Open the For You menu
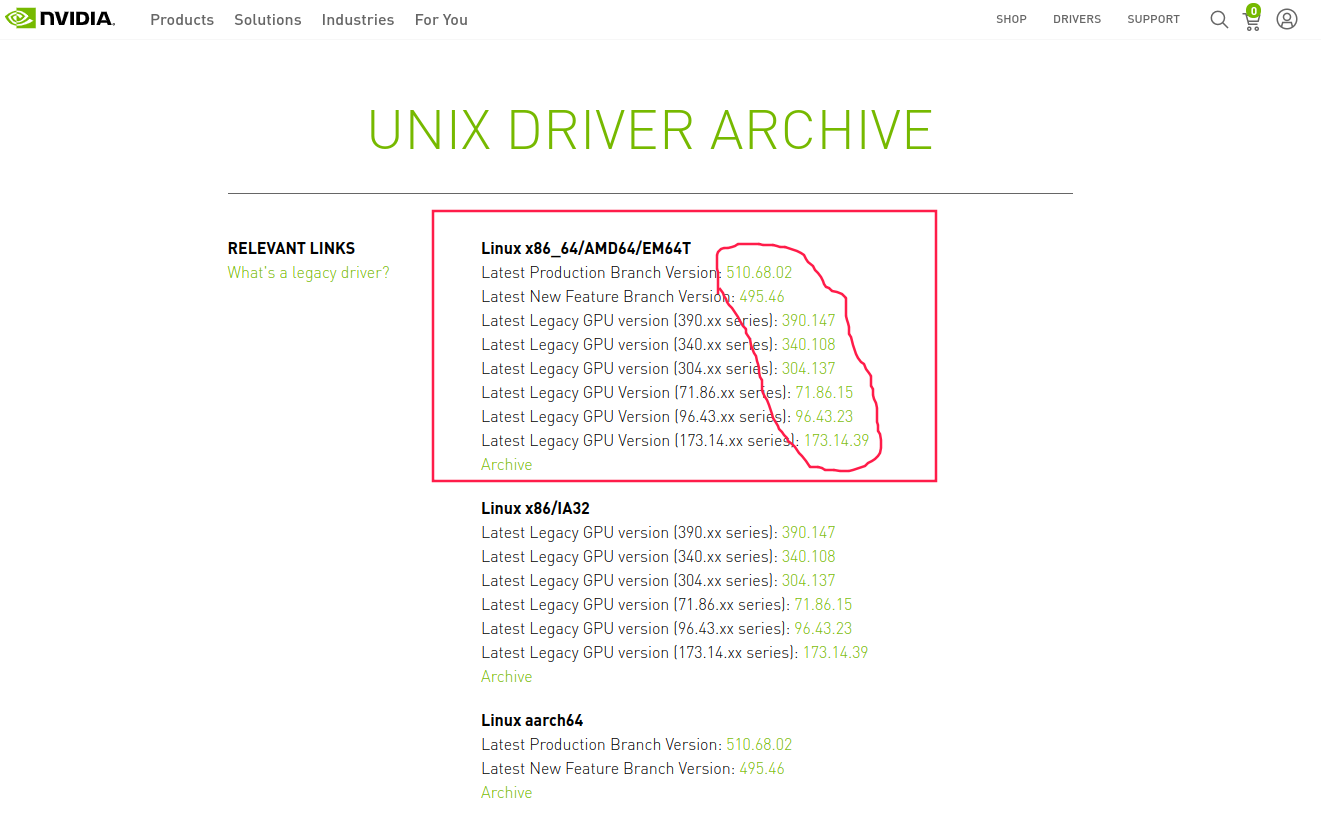 [x=441, y=19]
